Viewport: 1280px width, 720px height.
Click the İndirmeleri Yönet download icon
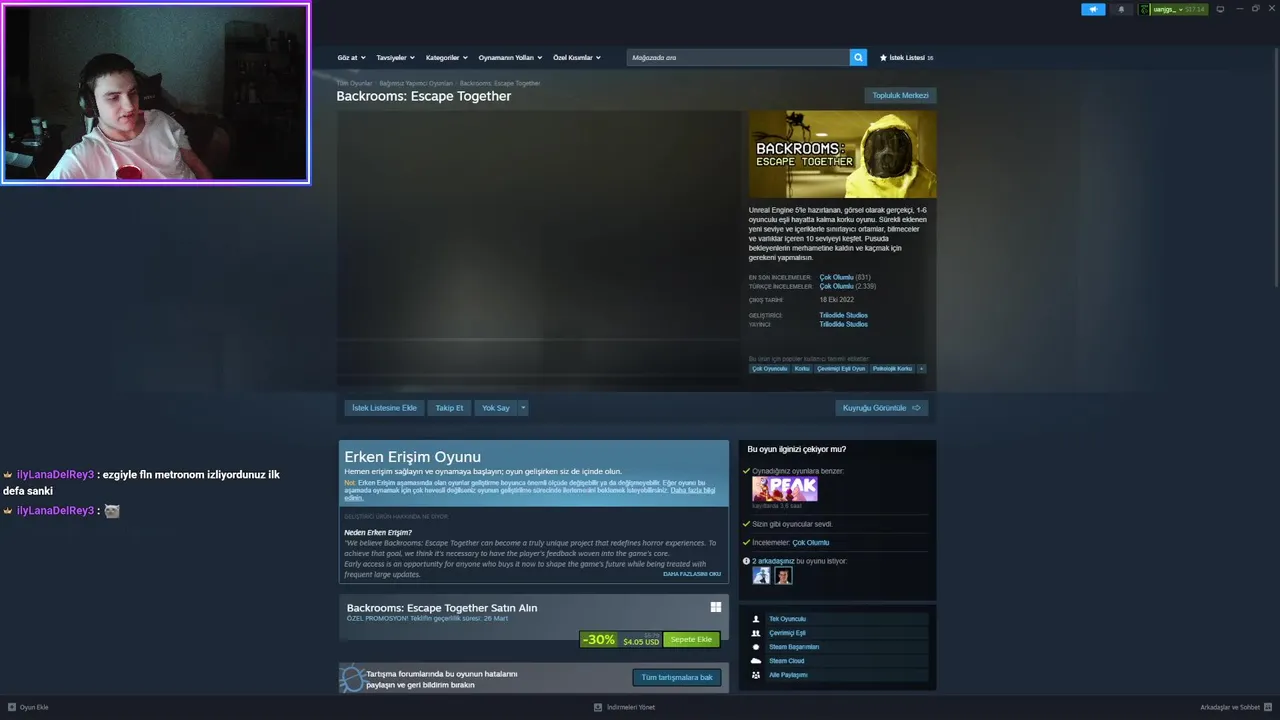tap(598, 707)
